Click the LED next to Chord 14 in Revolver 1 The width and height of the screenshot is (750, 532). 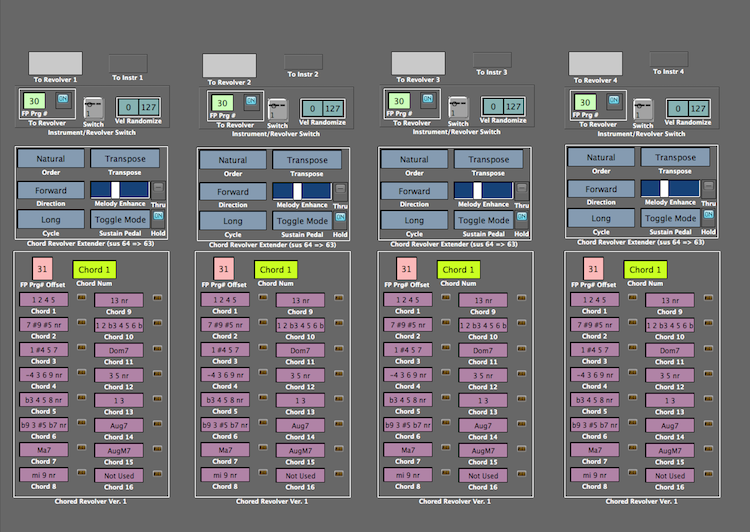(156, 423)
